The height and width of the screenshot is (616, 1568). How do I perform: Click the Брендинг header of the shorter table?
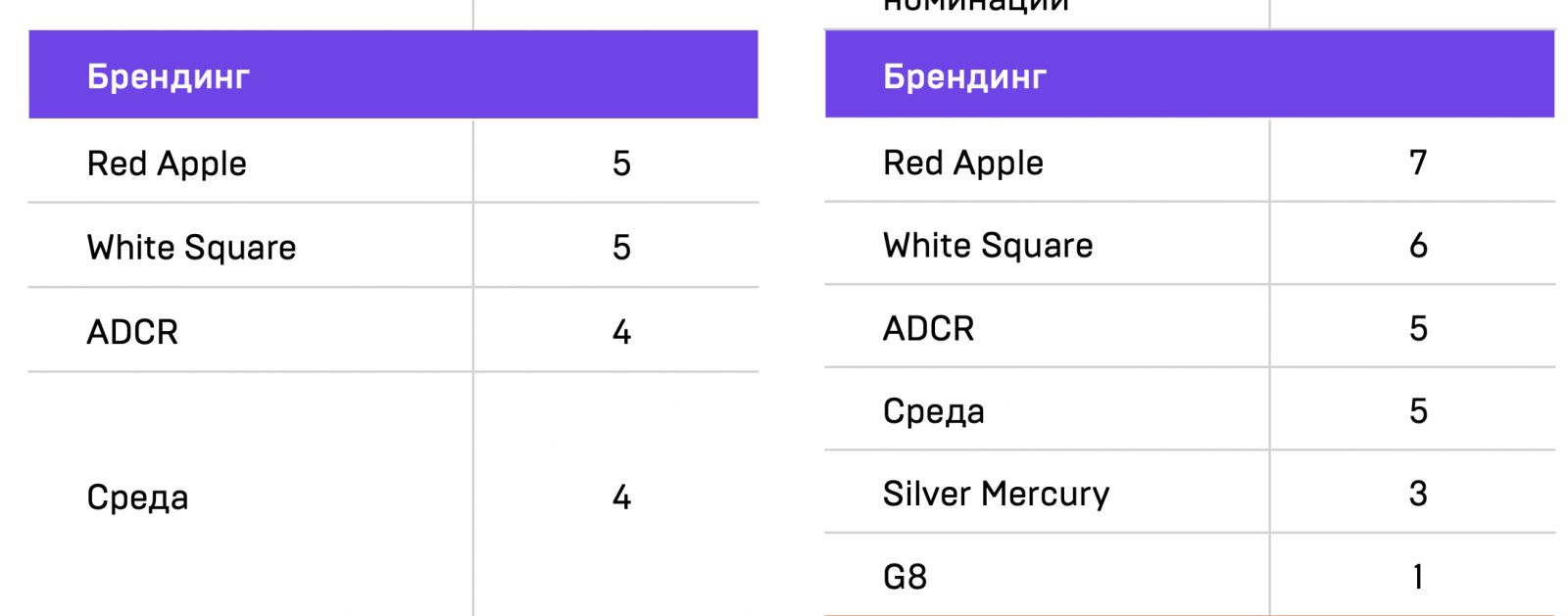tap(168, 76)
